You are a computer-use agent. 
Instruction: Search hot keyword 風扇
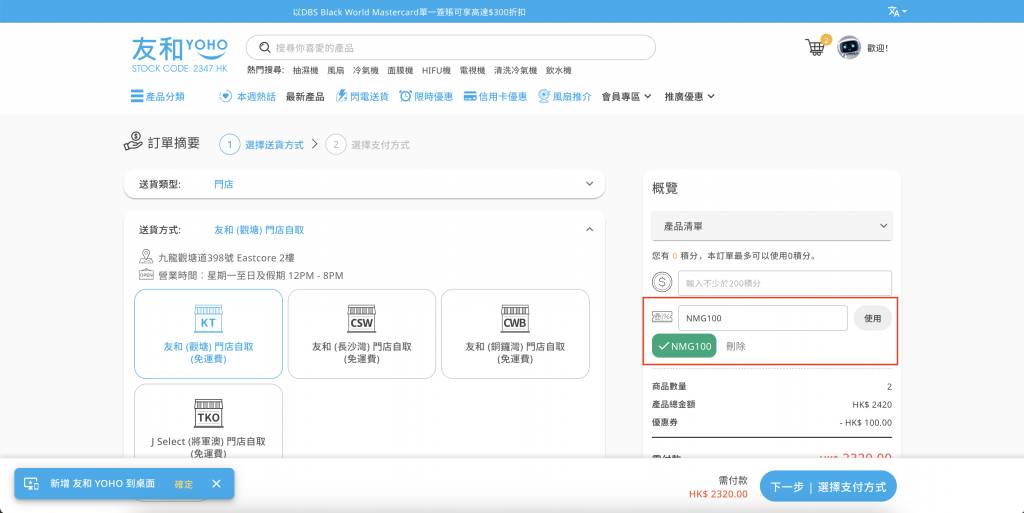(336, 70)
